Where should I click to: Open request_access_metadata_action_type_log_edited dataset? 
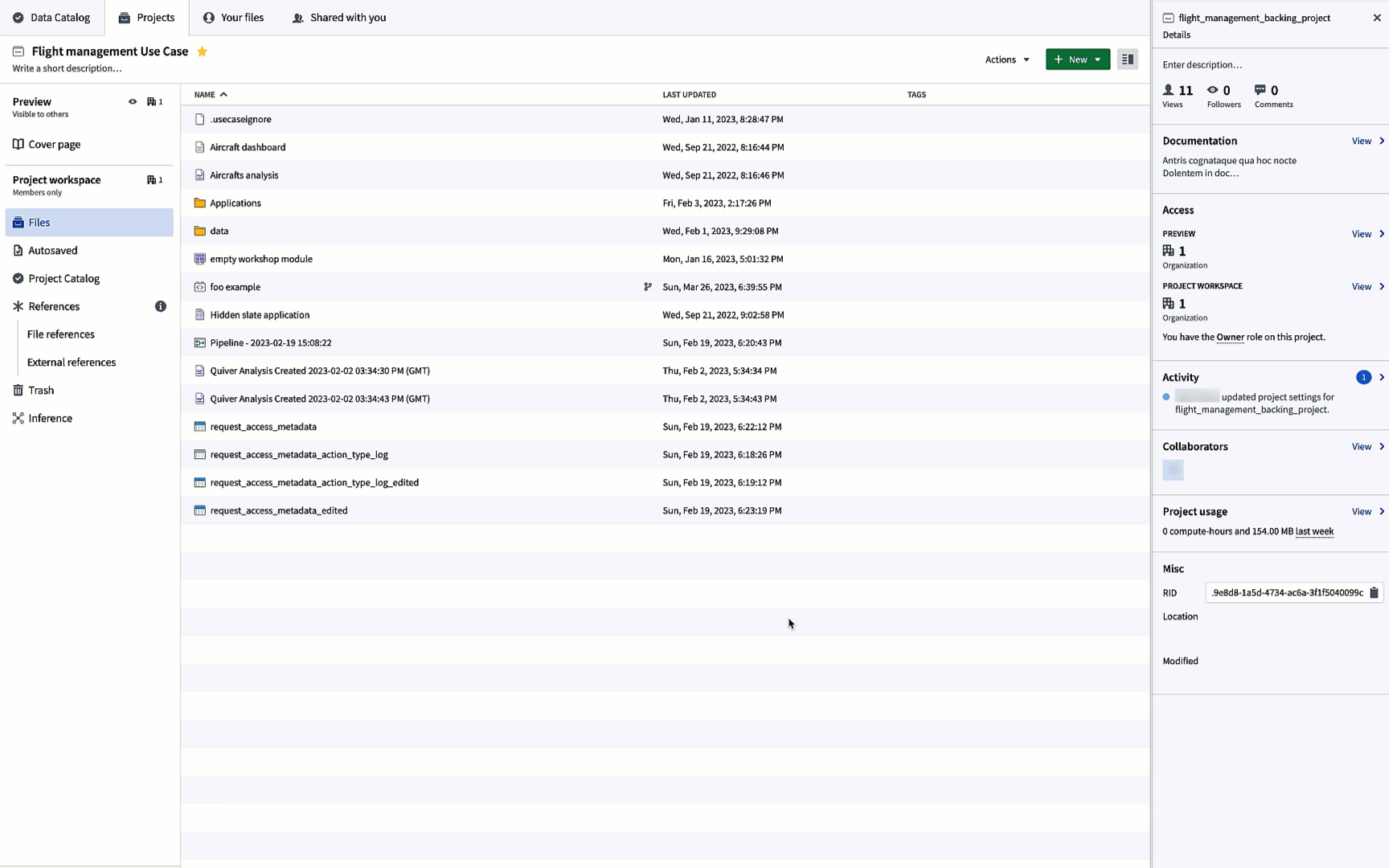[313, 483]
